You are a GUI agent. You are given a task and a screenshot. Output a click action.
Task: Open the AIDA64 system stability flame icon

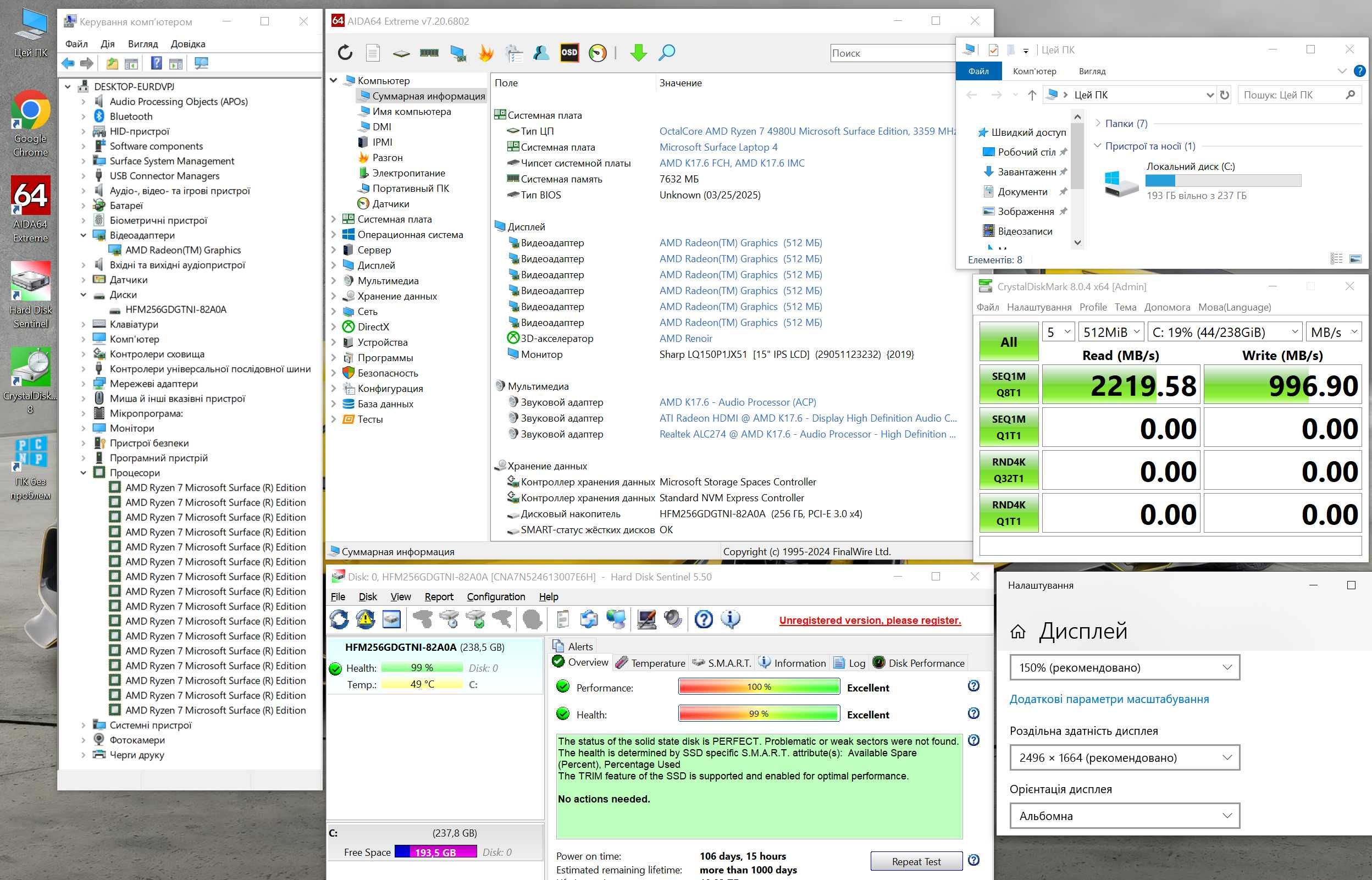[x=486, y=53]
